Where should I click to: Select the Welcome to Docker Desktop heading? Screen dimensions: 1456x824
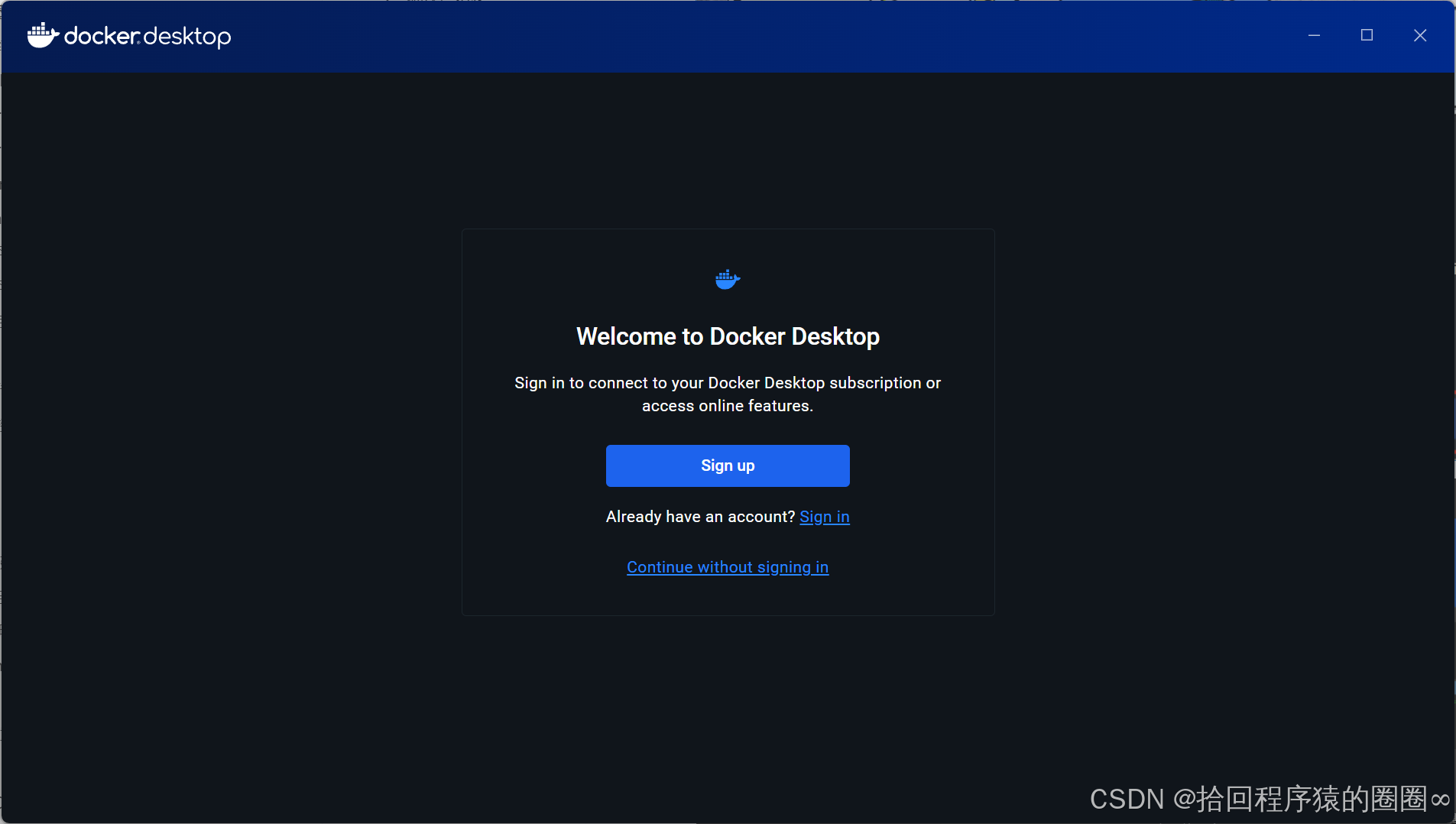[x=728, y=336]
